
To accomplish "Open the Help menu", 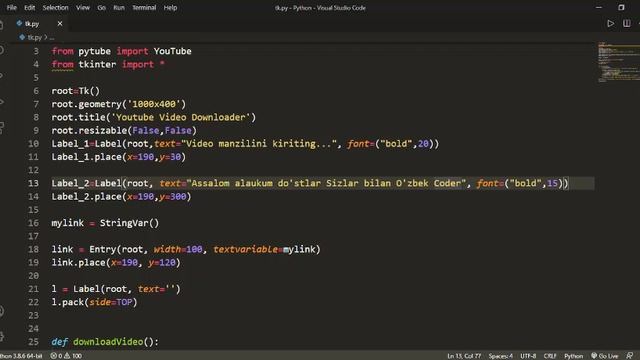I will click(x=170, y=7).
